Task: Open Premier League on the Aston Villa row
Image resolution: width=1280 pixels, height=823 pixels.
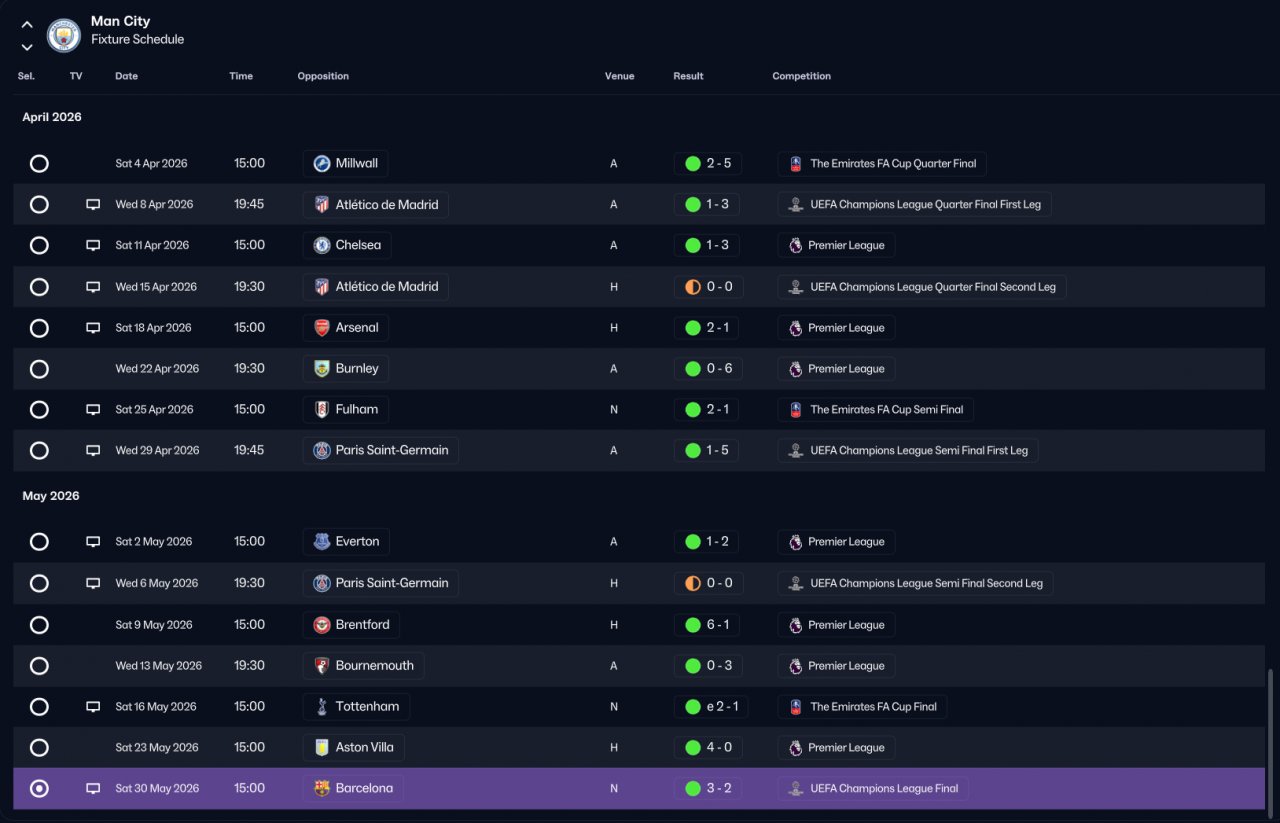Action: [836, 747]
